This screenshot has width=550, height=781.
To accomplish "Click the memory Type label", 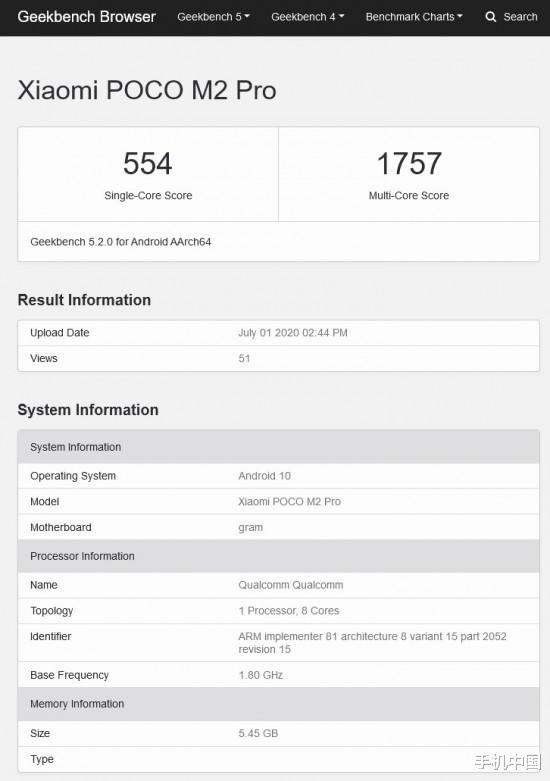I will [42, 759].
